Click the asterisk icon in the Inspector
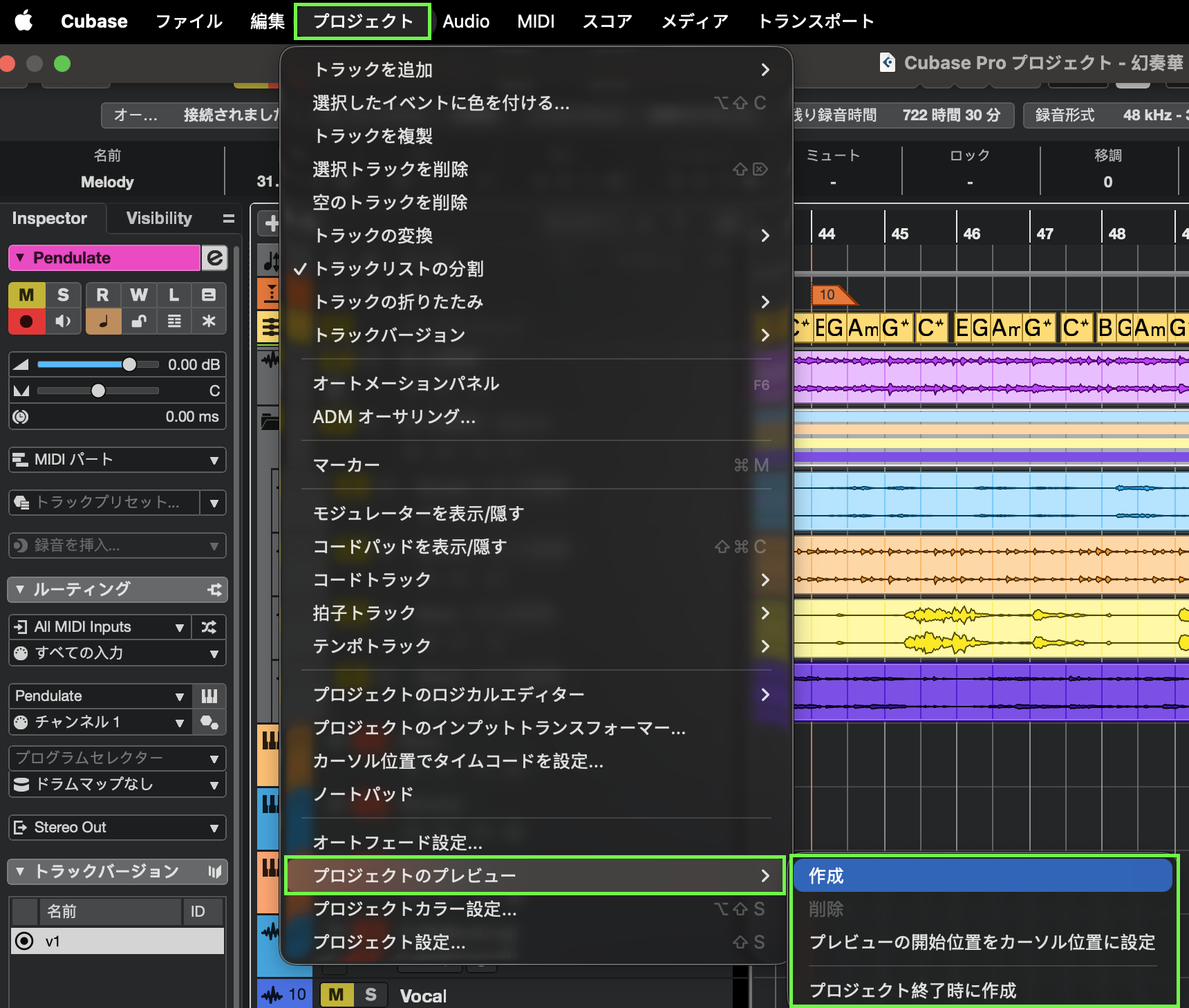1189x1008 pixels. coord(209,321)
